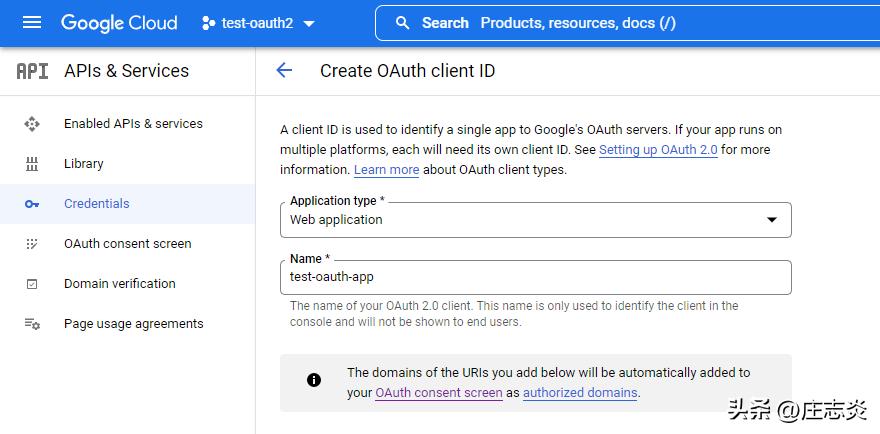The width and height of the screenshot is (880, 434).
Task: Click the Credentials key icon
Action: click(x=32, y=204)
